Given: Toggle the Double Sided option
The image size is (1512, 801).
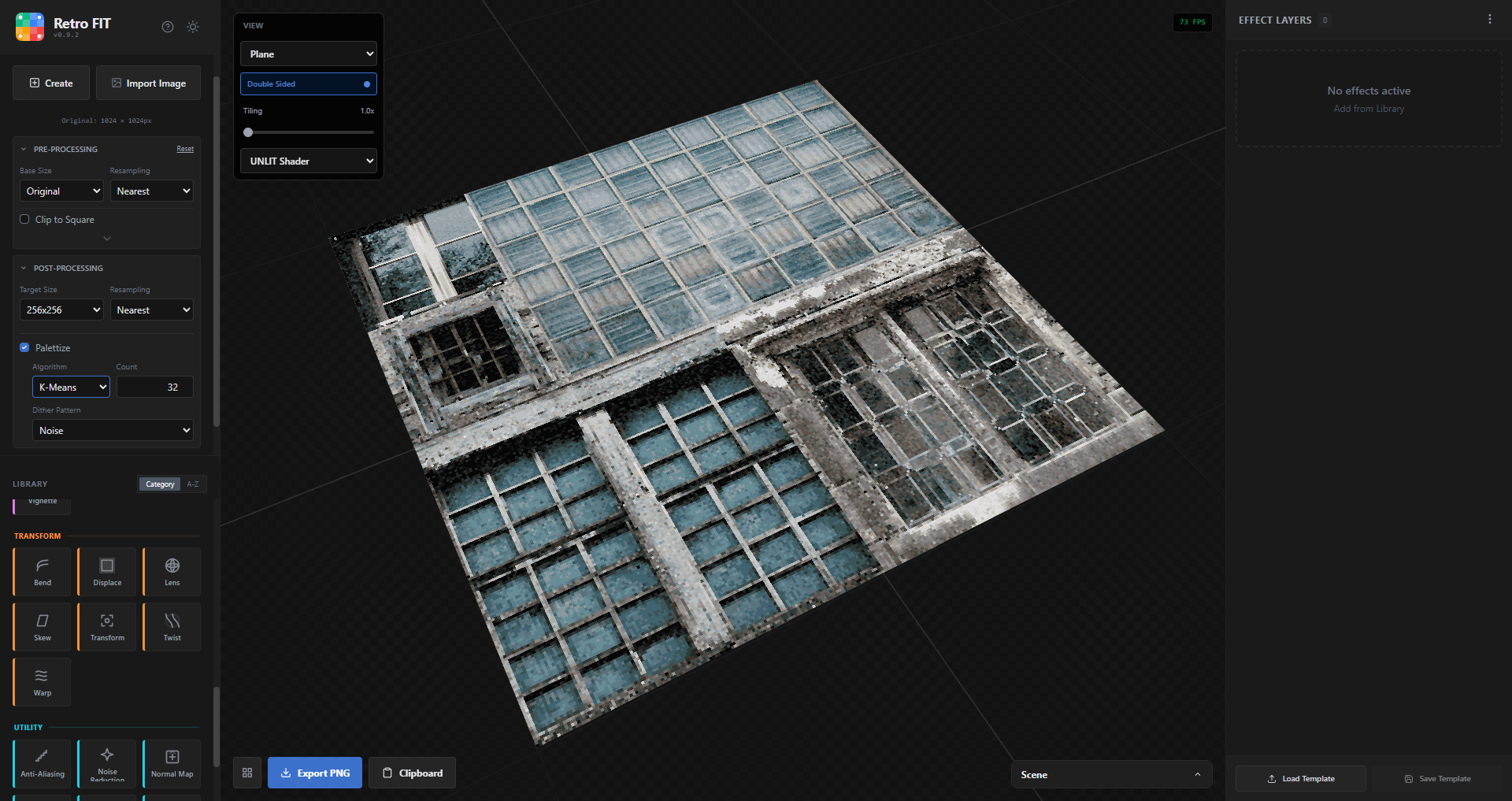Looking at the screenshot, I should (x=309, y=84).
